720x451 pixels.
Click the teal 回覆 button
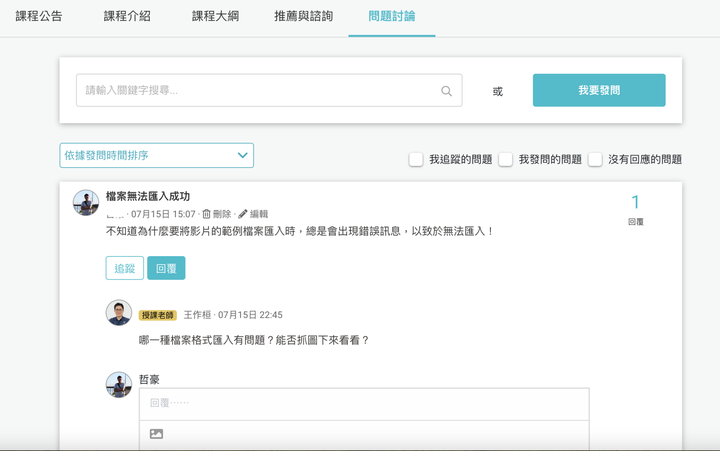click(x=166, y=268)
